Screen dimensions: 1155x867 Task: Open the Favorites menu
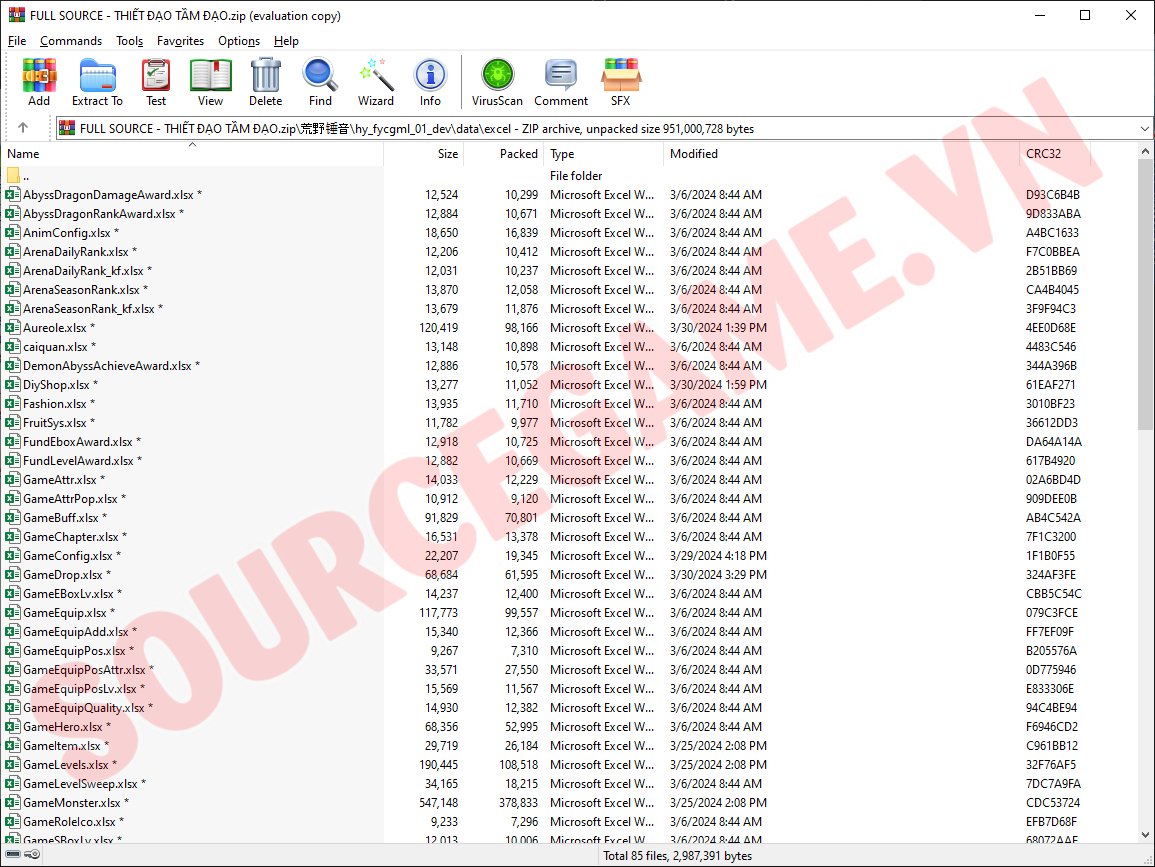[x=180, y=41]
